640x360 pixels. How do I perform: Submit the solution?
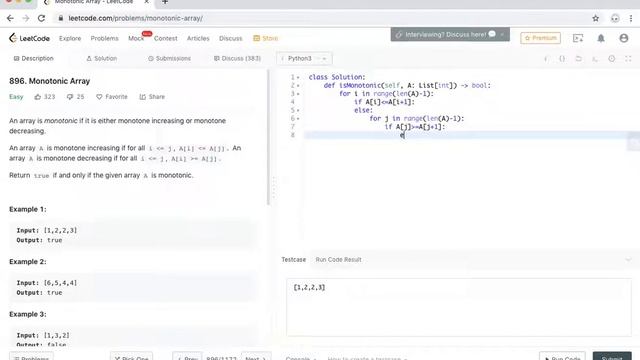tap(612, 357)
